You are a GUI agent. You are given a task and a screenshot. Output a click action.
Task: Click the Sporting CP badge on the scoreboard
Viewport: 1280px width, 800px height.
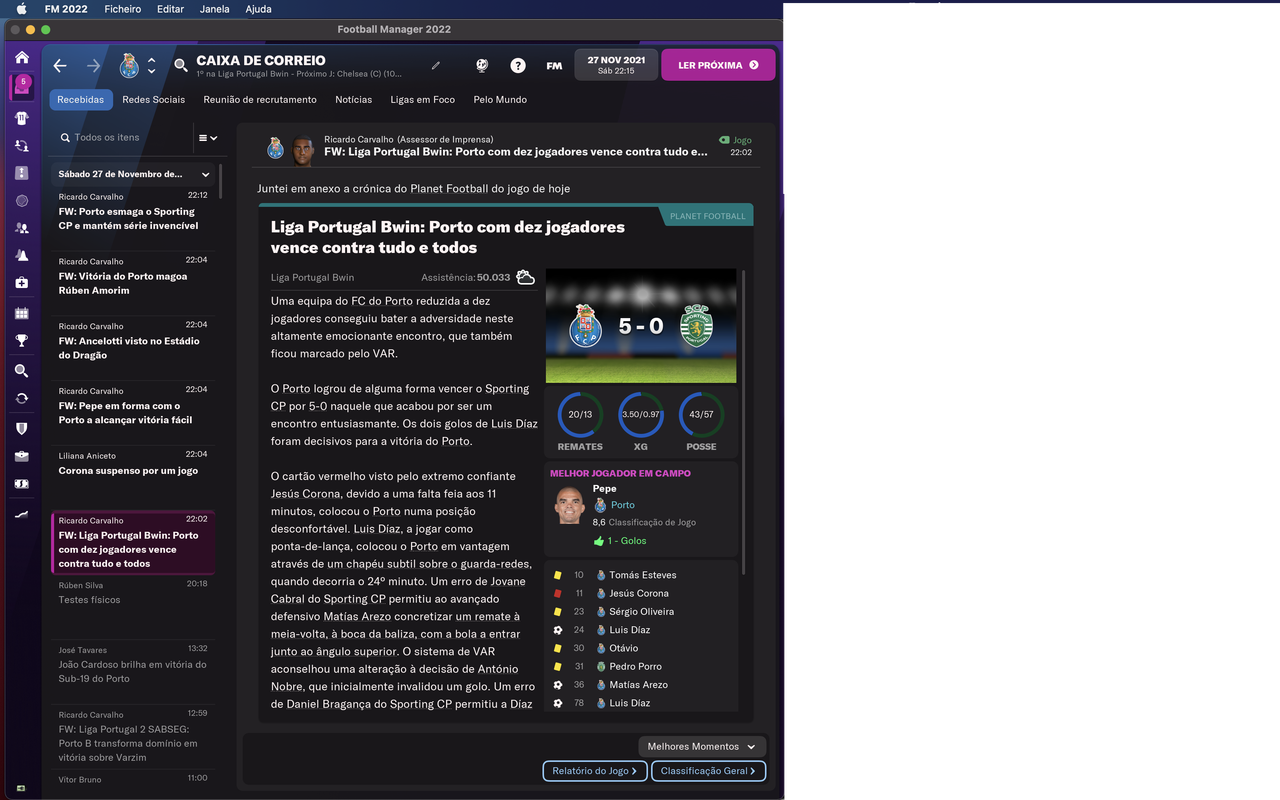pyautogui.click(x=696, y=326)
